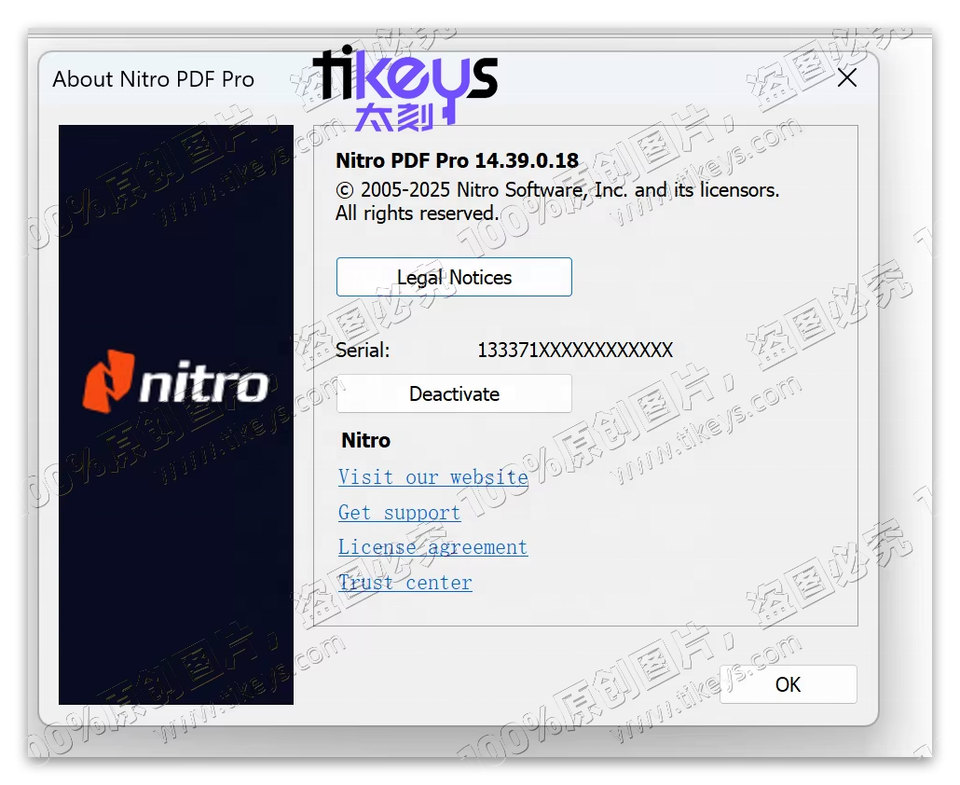Click the copyright 2005-2025 Nitro Software text
Viewport: 960px width, 785px height.
point(557,190)
